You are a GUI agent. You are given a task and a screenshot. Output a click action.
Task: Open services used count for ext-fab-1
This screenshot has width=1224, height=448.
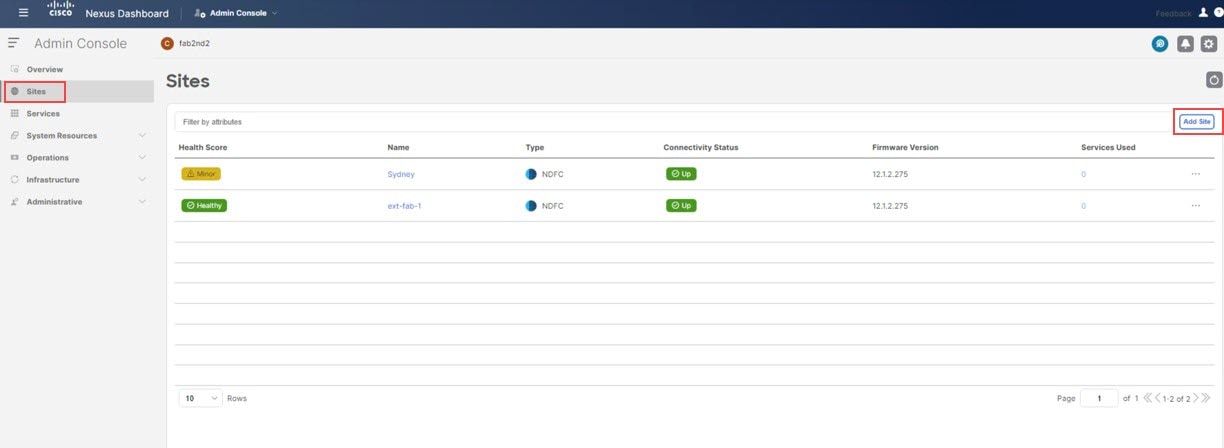pos(1083,206)
